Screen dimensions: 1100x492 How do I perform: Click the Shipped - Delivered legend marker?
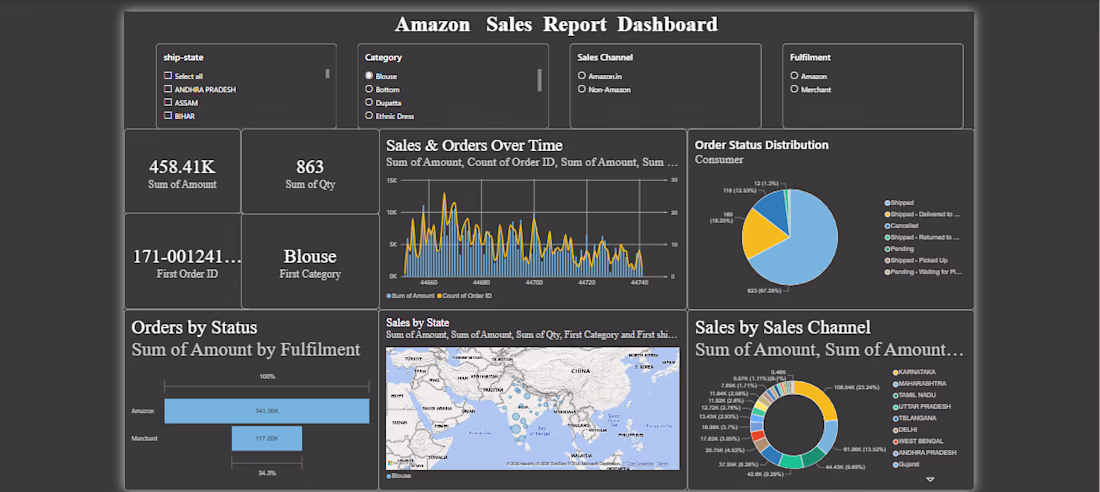[887, 214]
